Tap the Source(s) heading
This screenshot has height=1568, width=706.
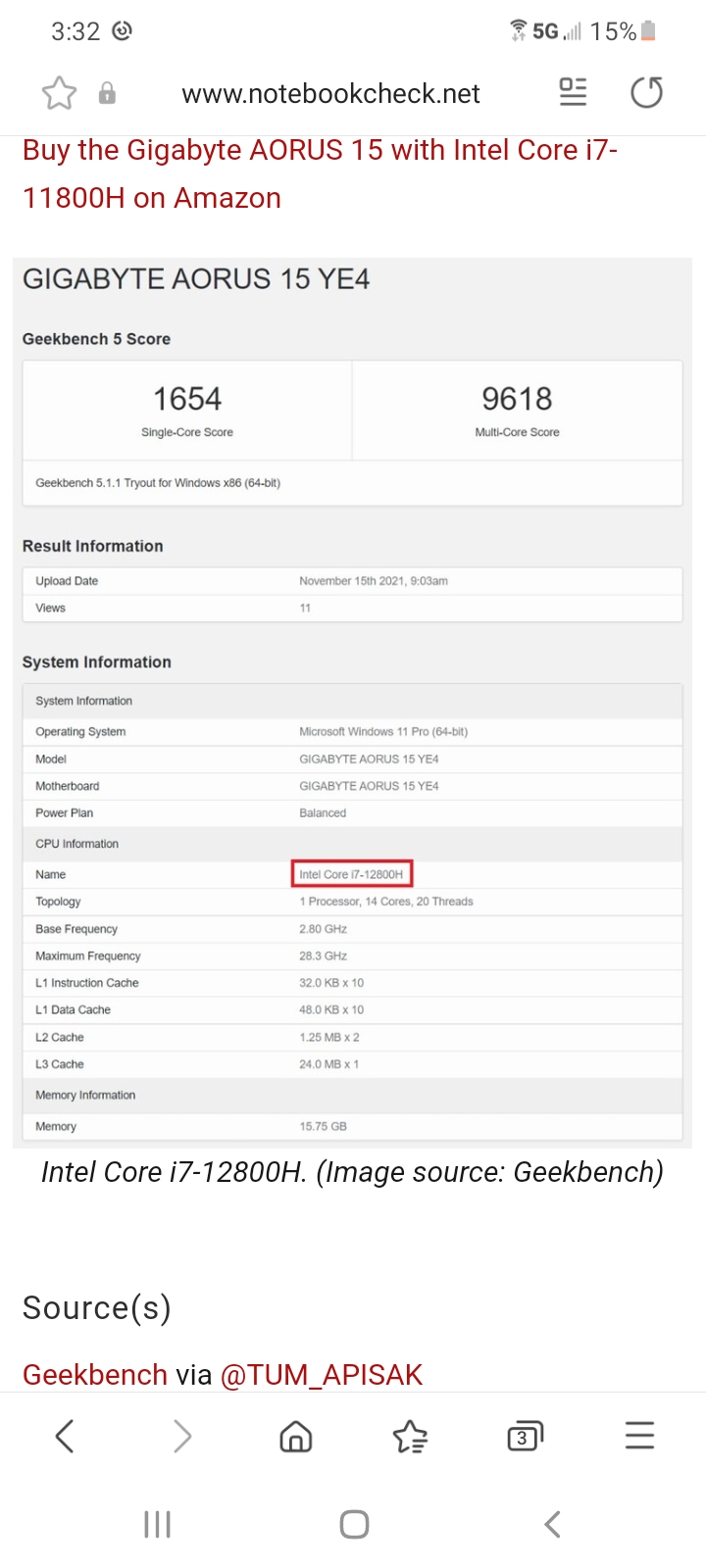[97, 1308]
